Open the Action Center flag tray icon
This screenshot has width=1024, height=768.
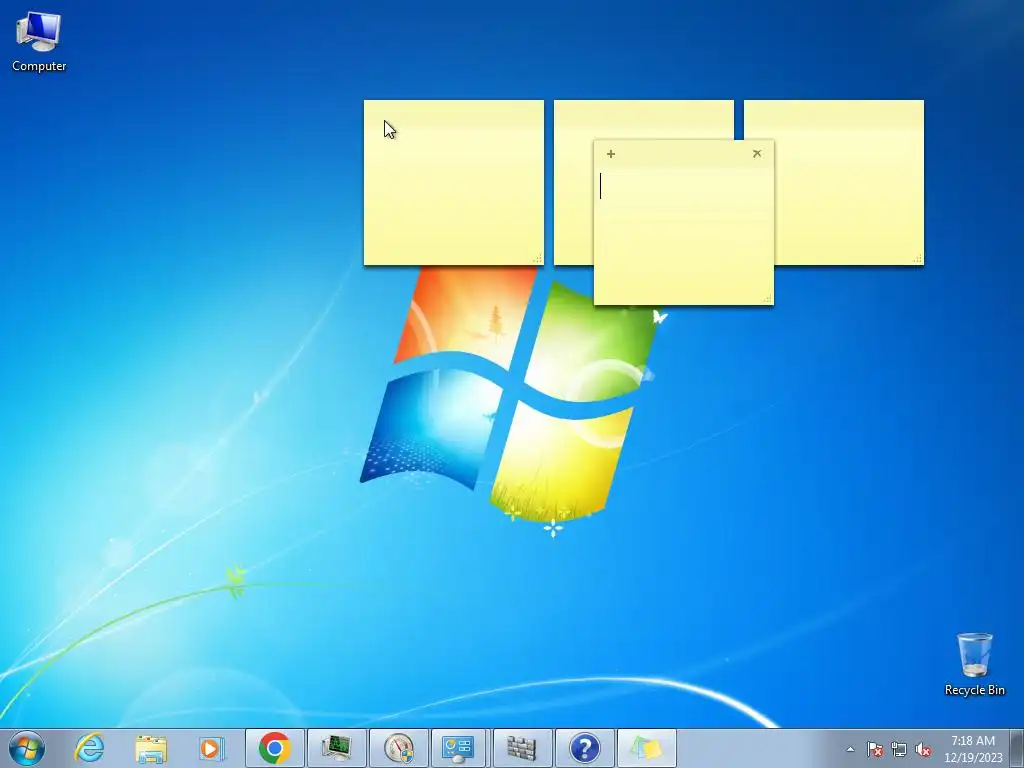pos(875,749)
